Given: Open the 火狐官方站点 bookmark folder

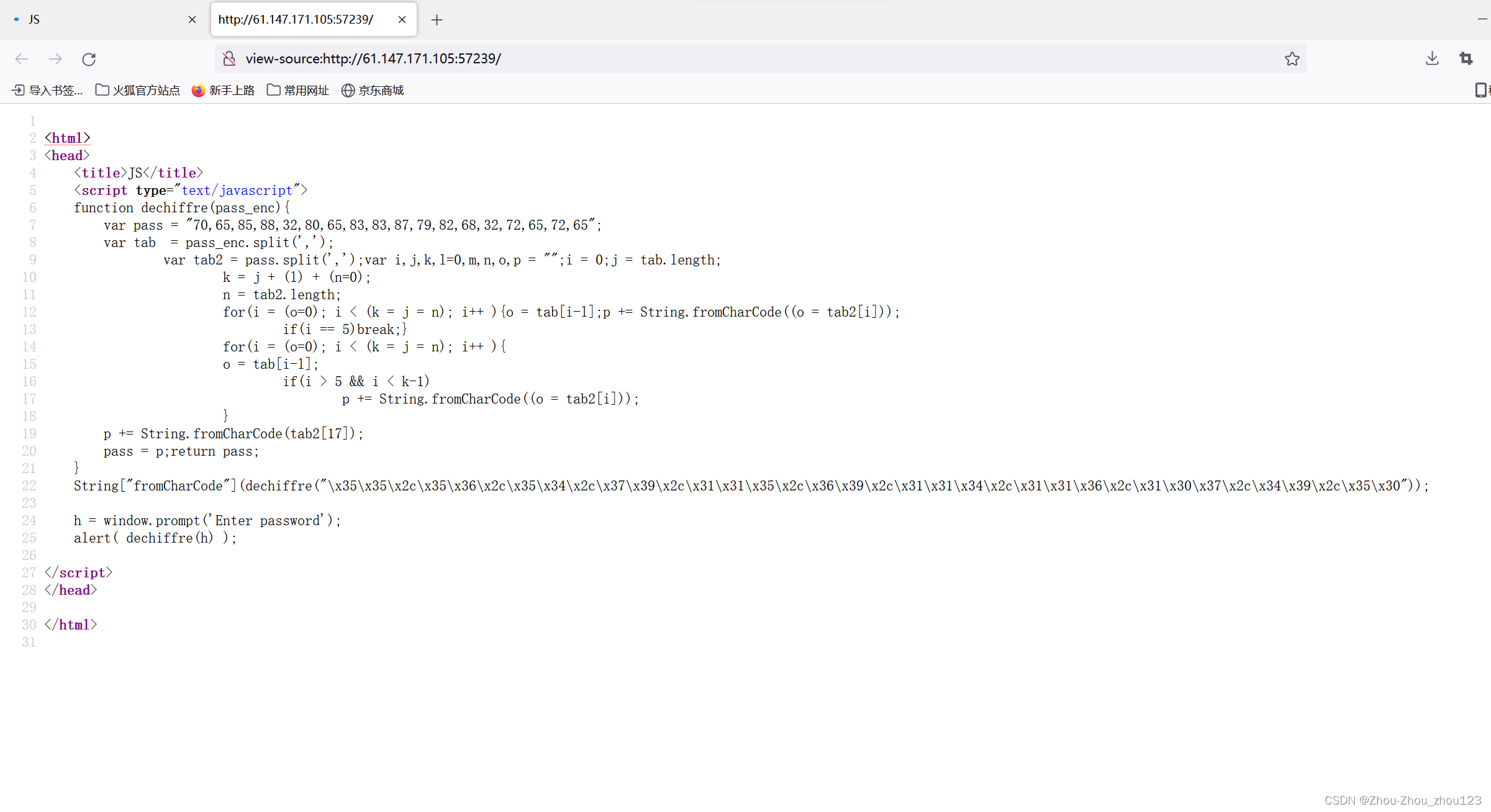Looking at the screenshot, I should click(x=137, y=91).
